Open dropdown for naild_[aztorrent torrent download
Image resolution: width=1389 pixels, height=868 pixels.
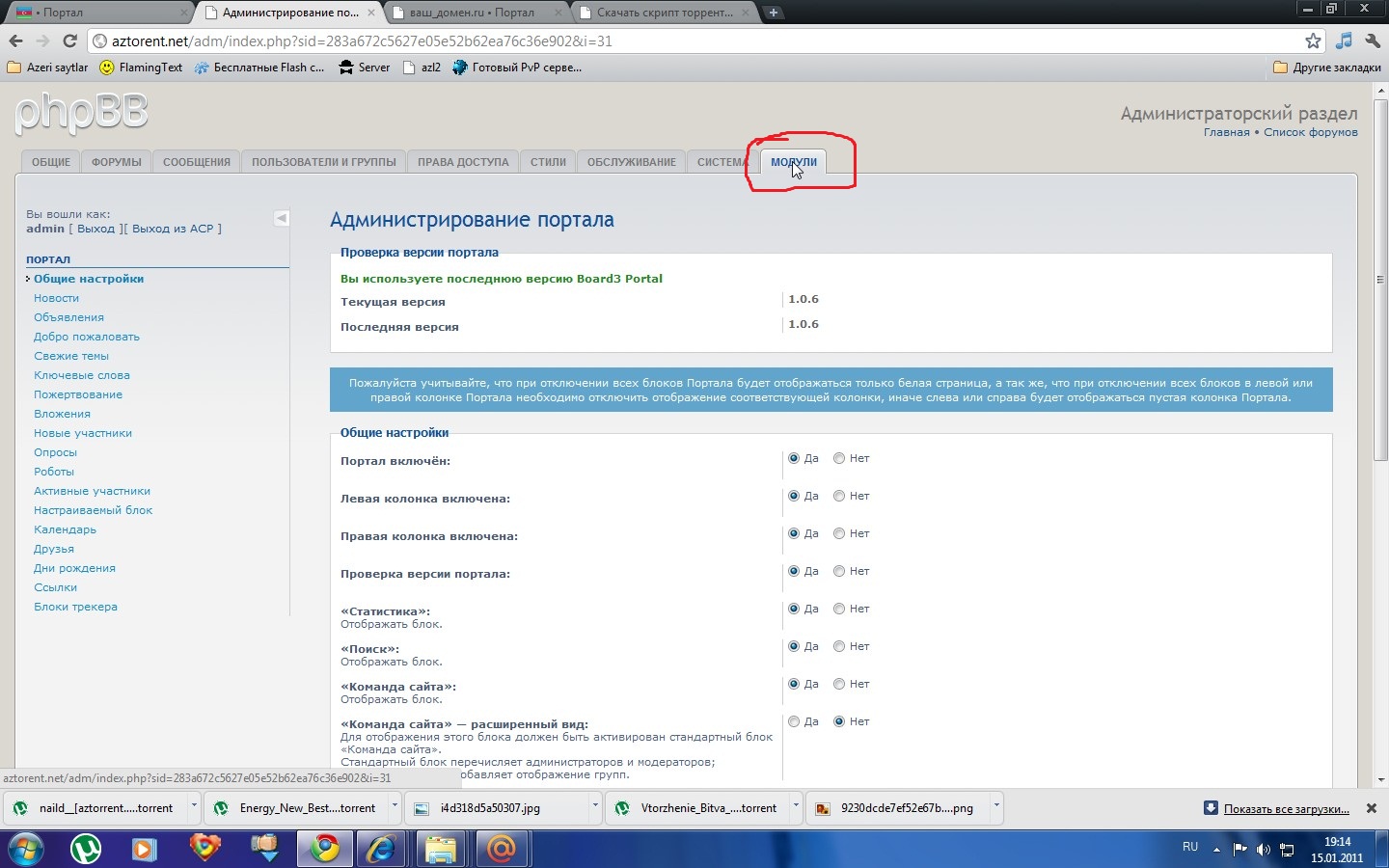tap(194, 807)
